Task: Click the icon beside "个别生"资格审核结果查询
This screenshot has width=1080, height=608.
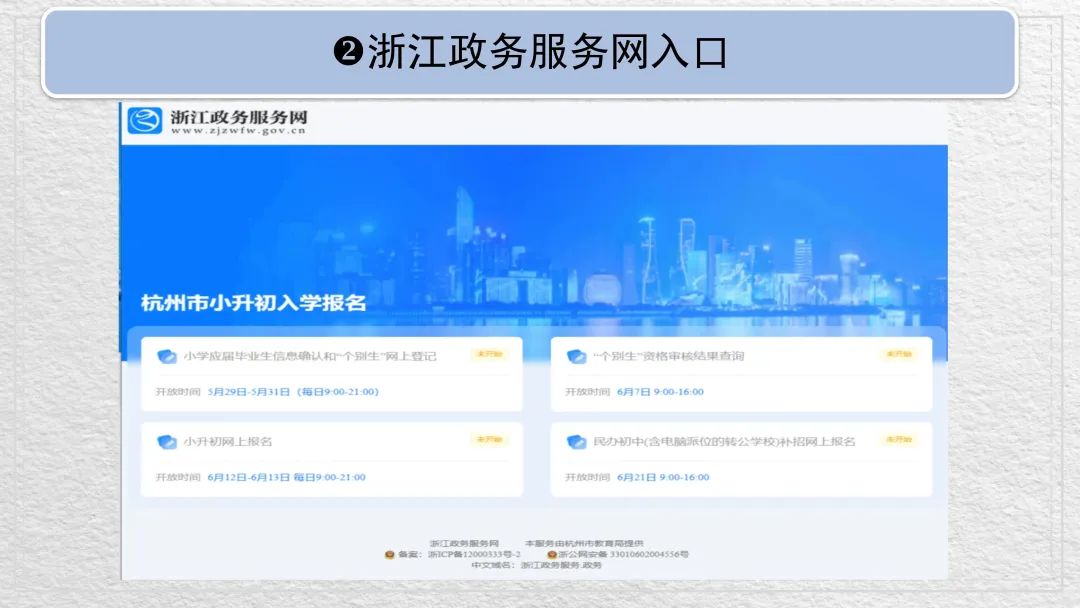Action: [577, 356]
